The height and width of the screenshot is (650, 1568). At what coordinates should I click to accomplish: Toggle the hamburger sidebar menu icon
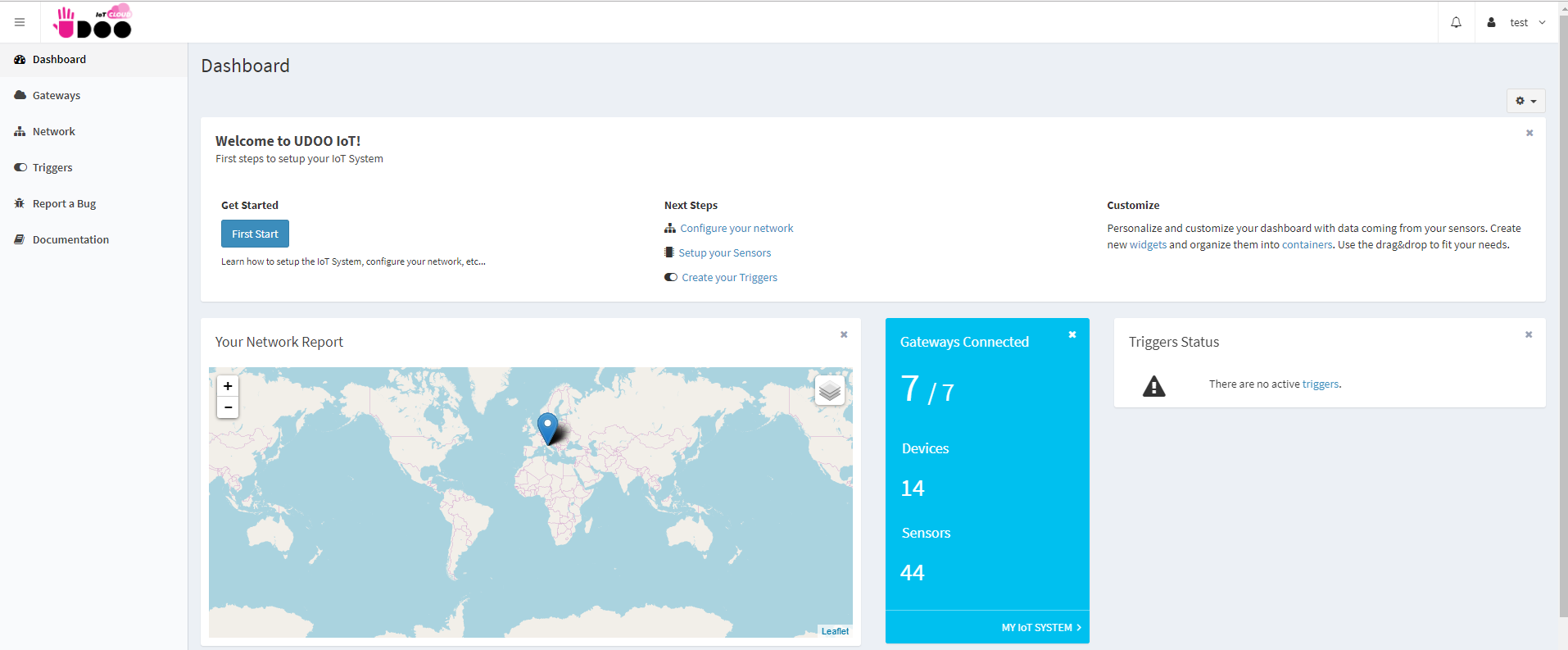20,22
